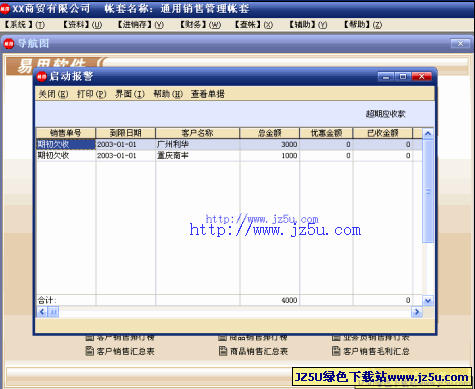475x389 pixels.
Task: Click the table's vertical scroll up arrow
Action: pos(428,134)
